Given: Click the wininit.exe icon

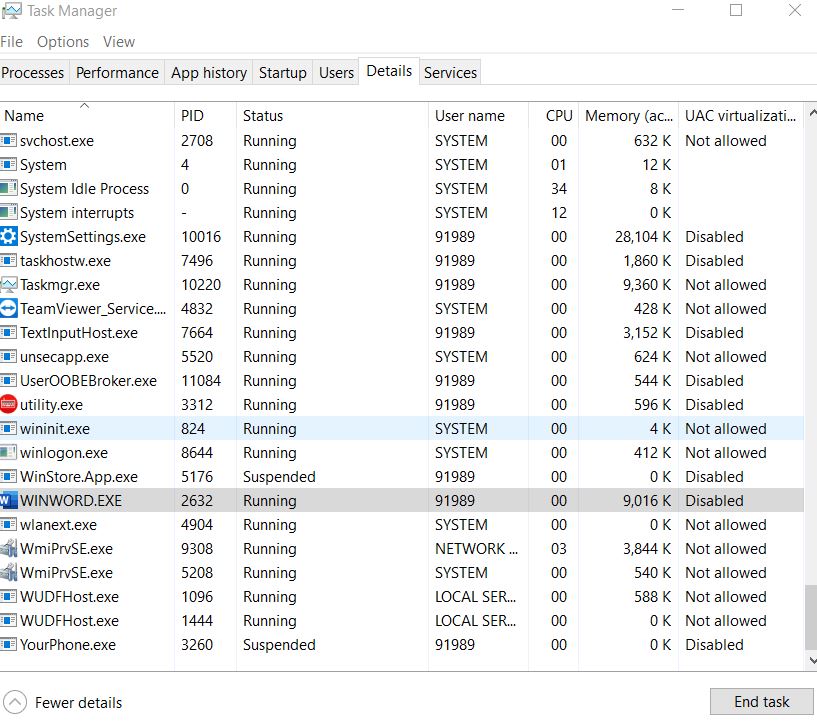Looking at the screenshot, I should tap(8, 429).
